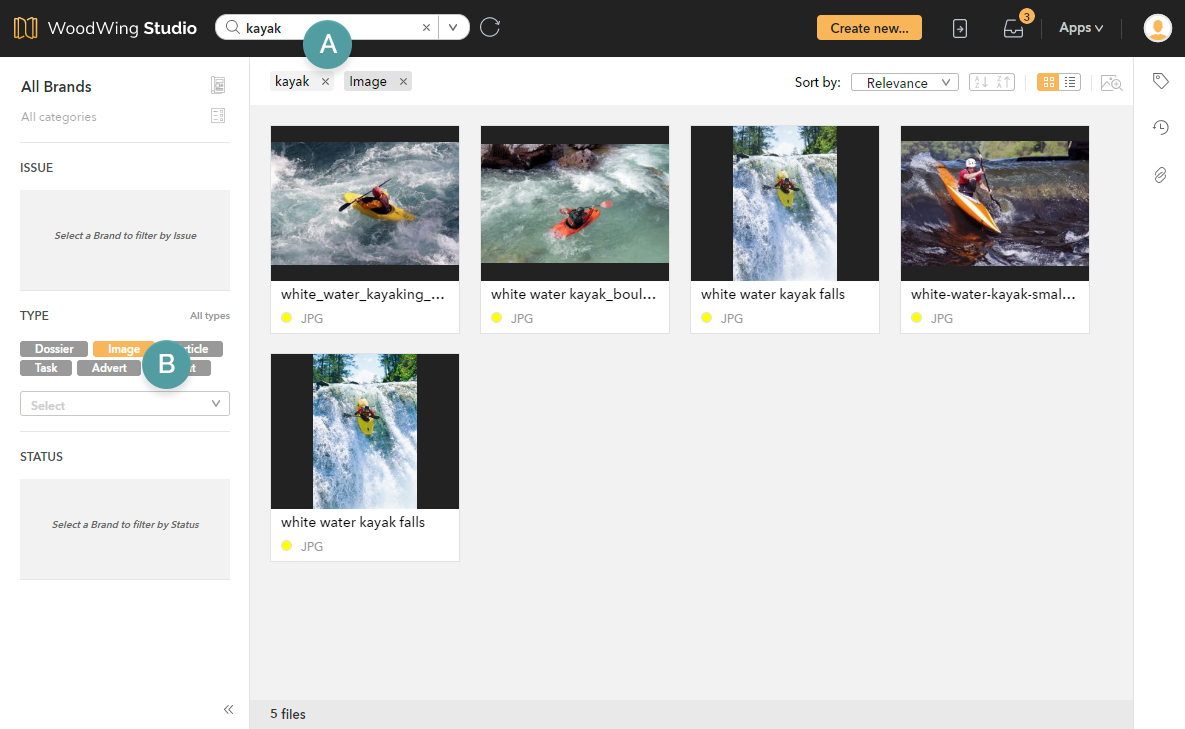The image size is (1185, 729).
Task: Click the image search icon
Action: pyautogui.click(x=1111, y=83)
